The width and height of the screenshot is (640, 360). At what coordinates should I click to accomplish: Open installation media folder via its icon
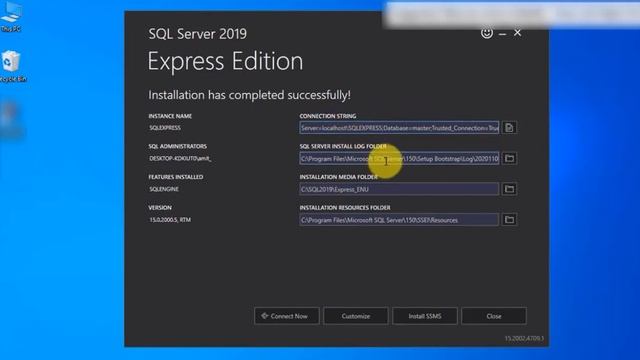(509, 189)
